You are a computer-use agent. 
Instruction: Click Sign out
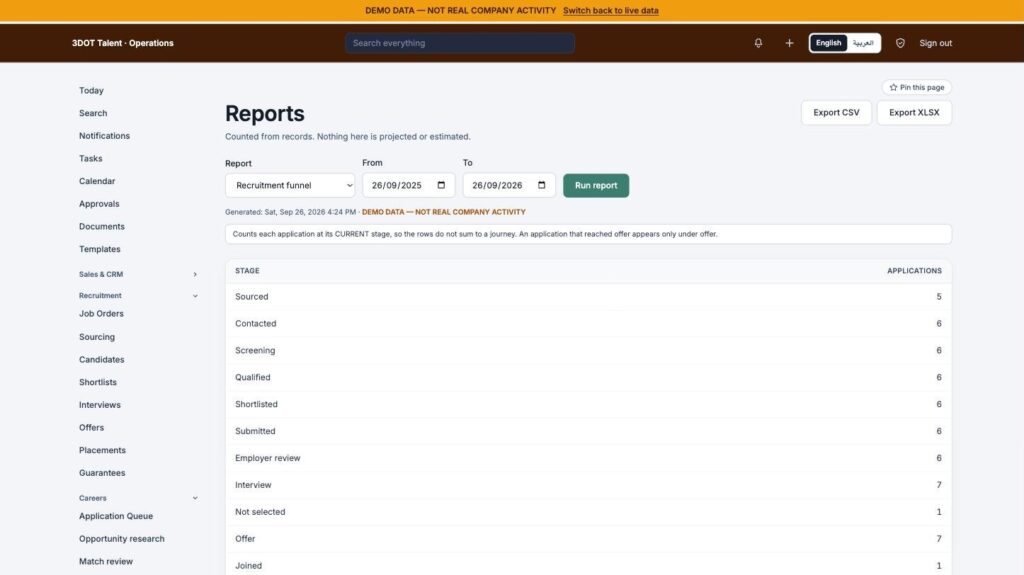click(x=935, y=43)
